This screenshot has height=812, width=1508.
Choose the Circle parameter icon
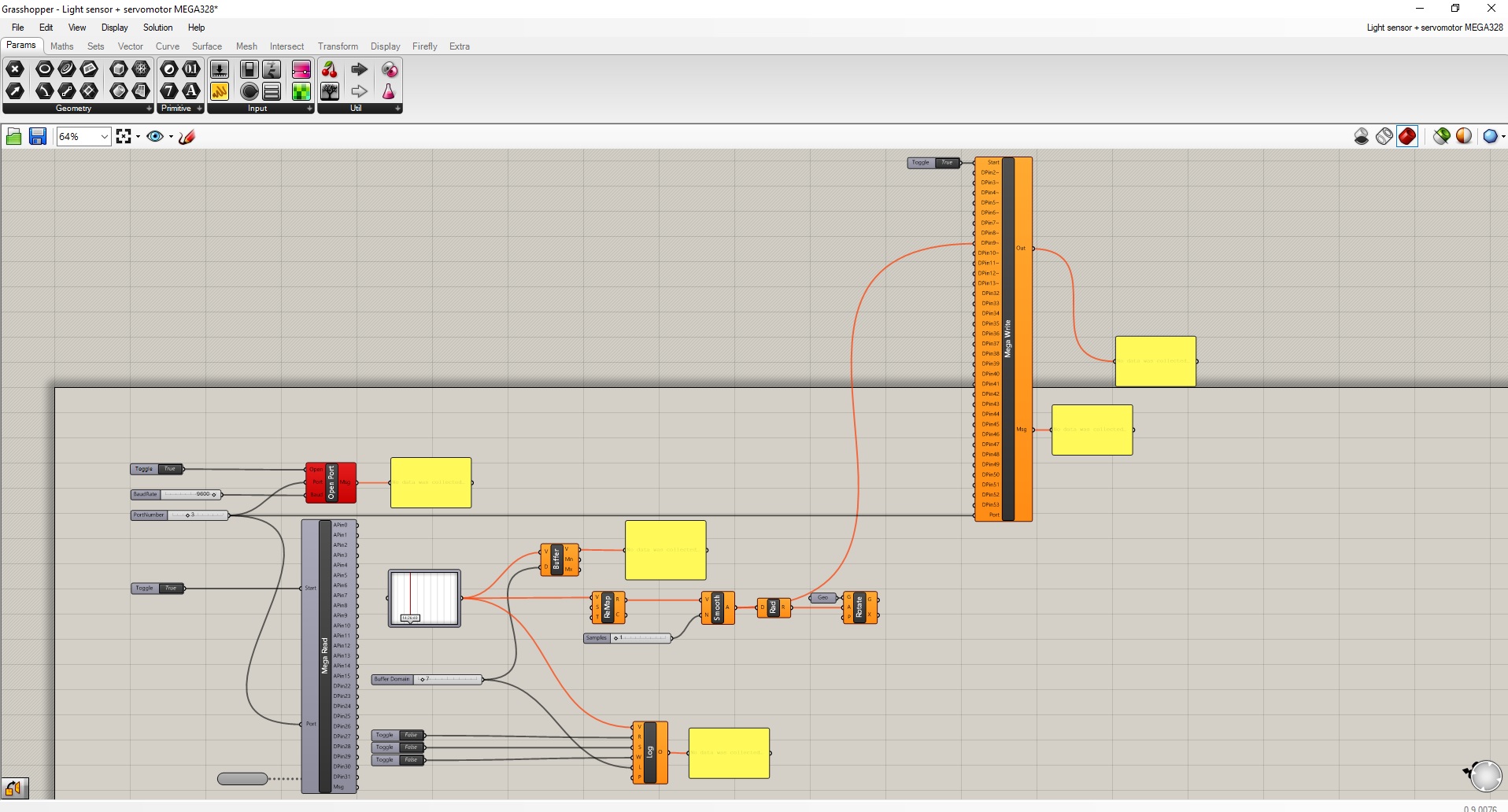(x=45, y=69)
